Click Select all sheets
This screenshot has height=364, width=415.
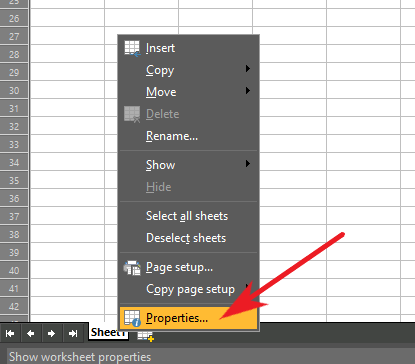[189, 216]
